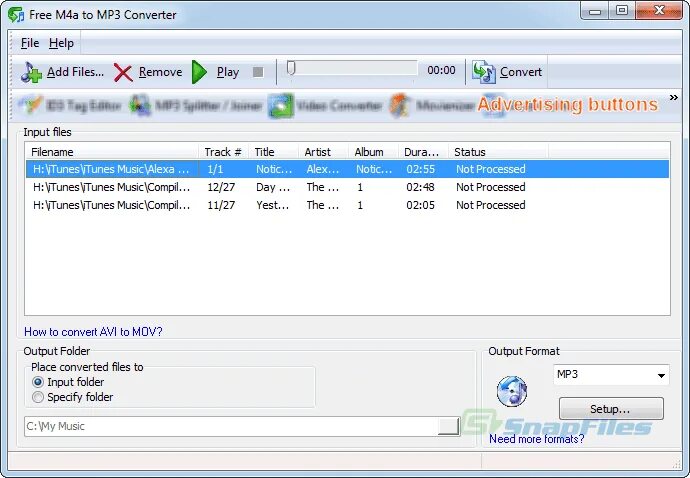Image resolution: width=690 pixels, height=478 pixels.
Task: Minimize the converter window
Action: point(595,11)
